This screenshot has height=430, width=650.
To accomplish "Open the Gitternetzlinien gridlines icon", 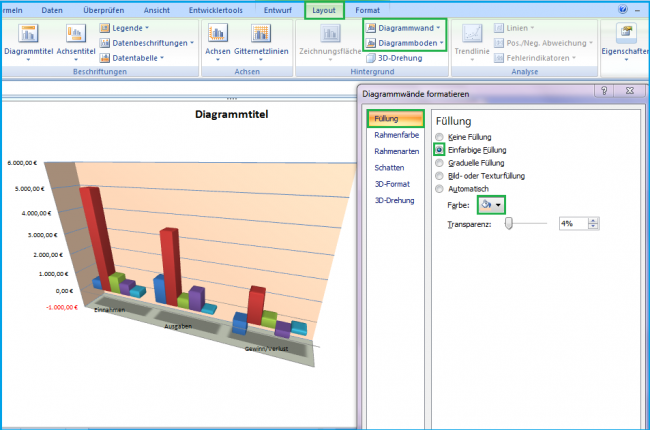I will 261,33.
